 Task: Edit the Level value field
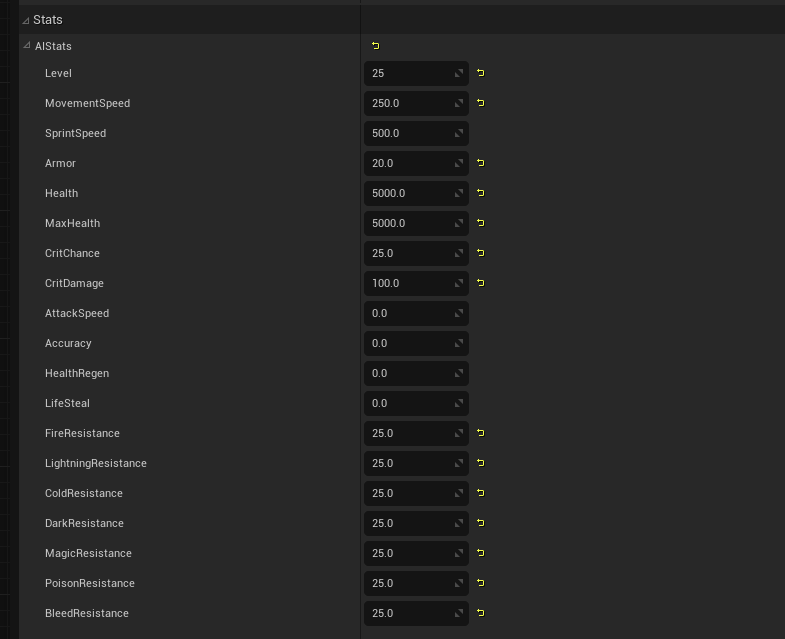pos(416,73)
